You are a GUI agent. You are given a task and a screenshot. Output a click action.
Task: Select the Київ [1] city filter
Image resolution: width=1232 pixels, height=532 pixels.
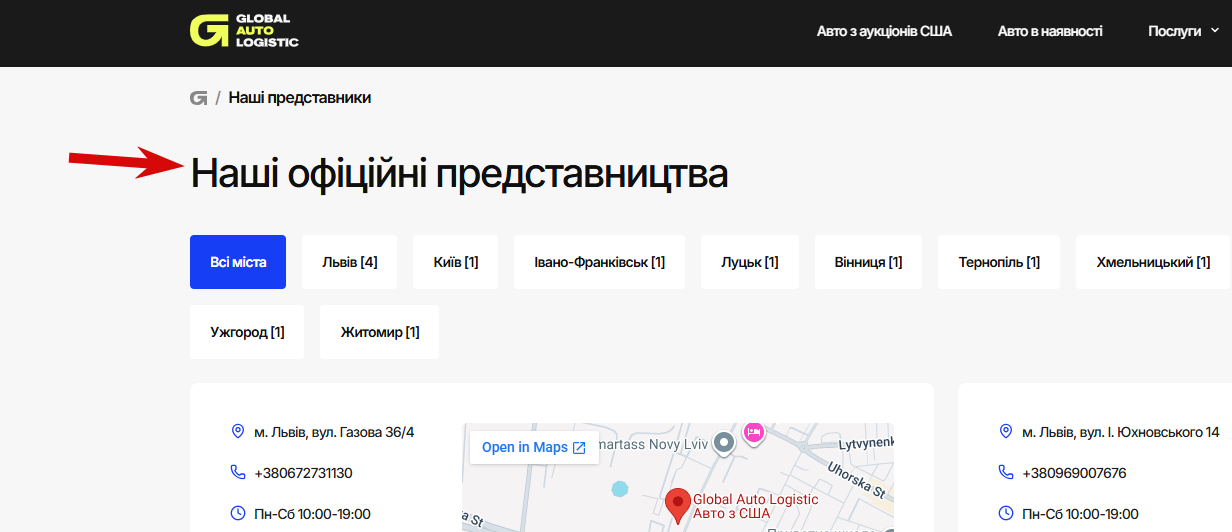[456, 262]
